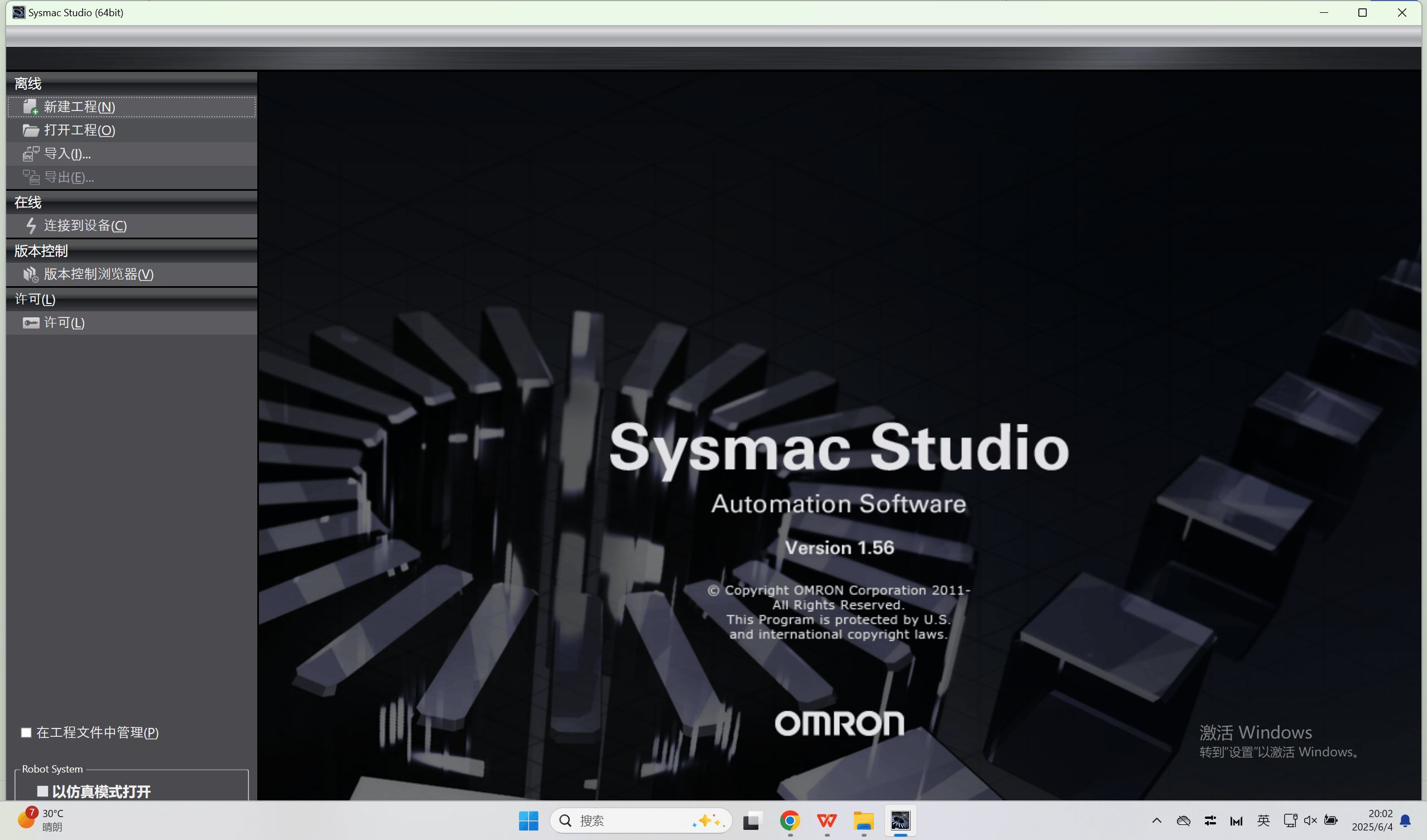Click the New Project (新建工程) icon
Screen dimensions: 1427x840
30,107
